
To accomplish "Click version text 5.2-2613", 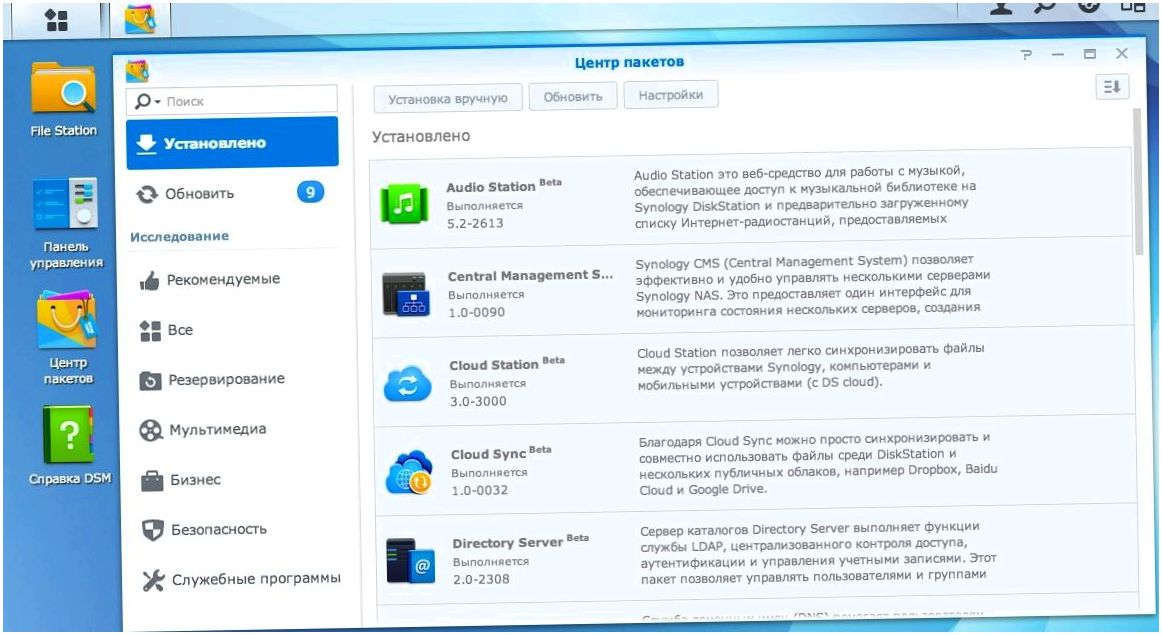I will click(x=475, y=223).
